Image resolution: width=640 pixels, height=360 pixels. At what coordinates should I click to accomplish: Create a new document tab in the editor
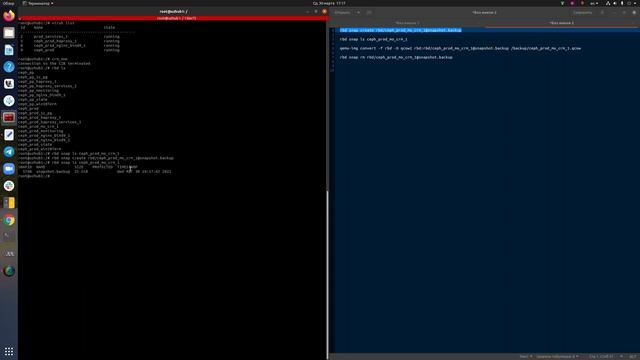point(369,13)
